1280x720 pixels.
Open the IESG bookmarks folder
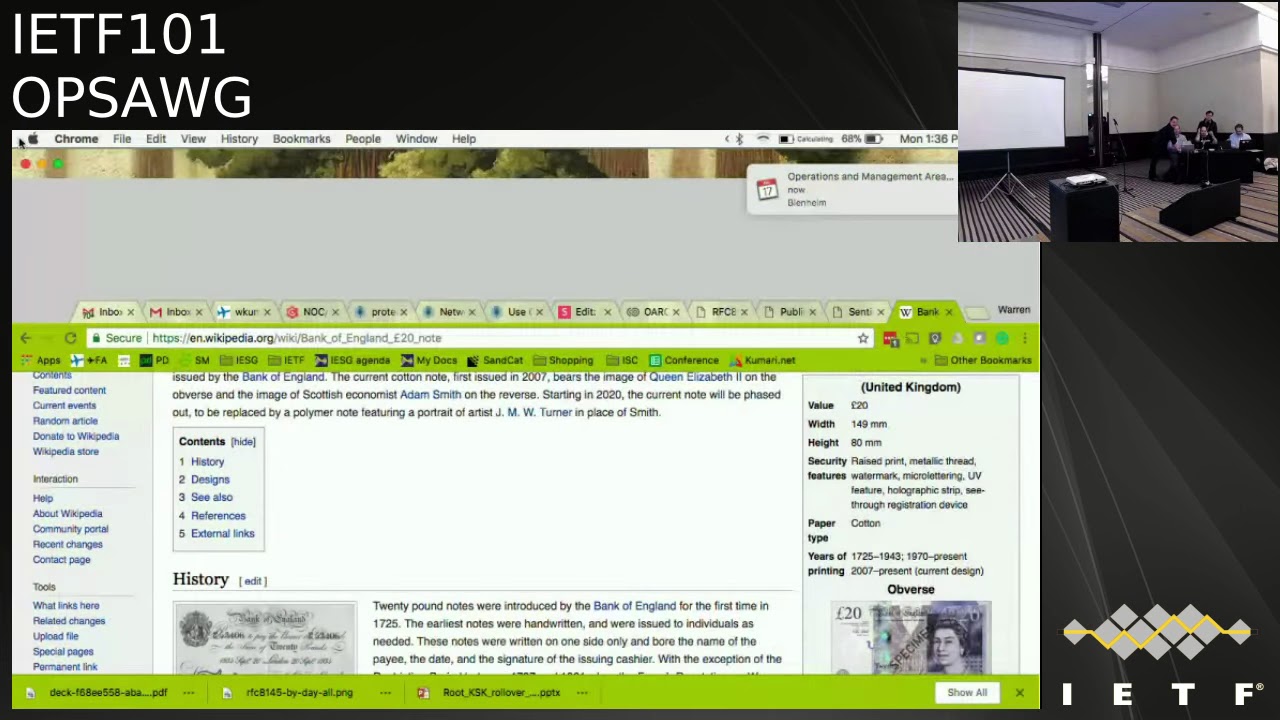click(x=238, y=360)
